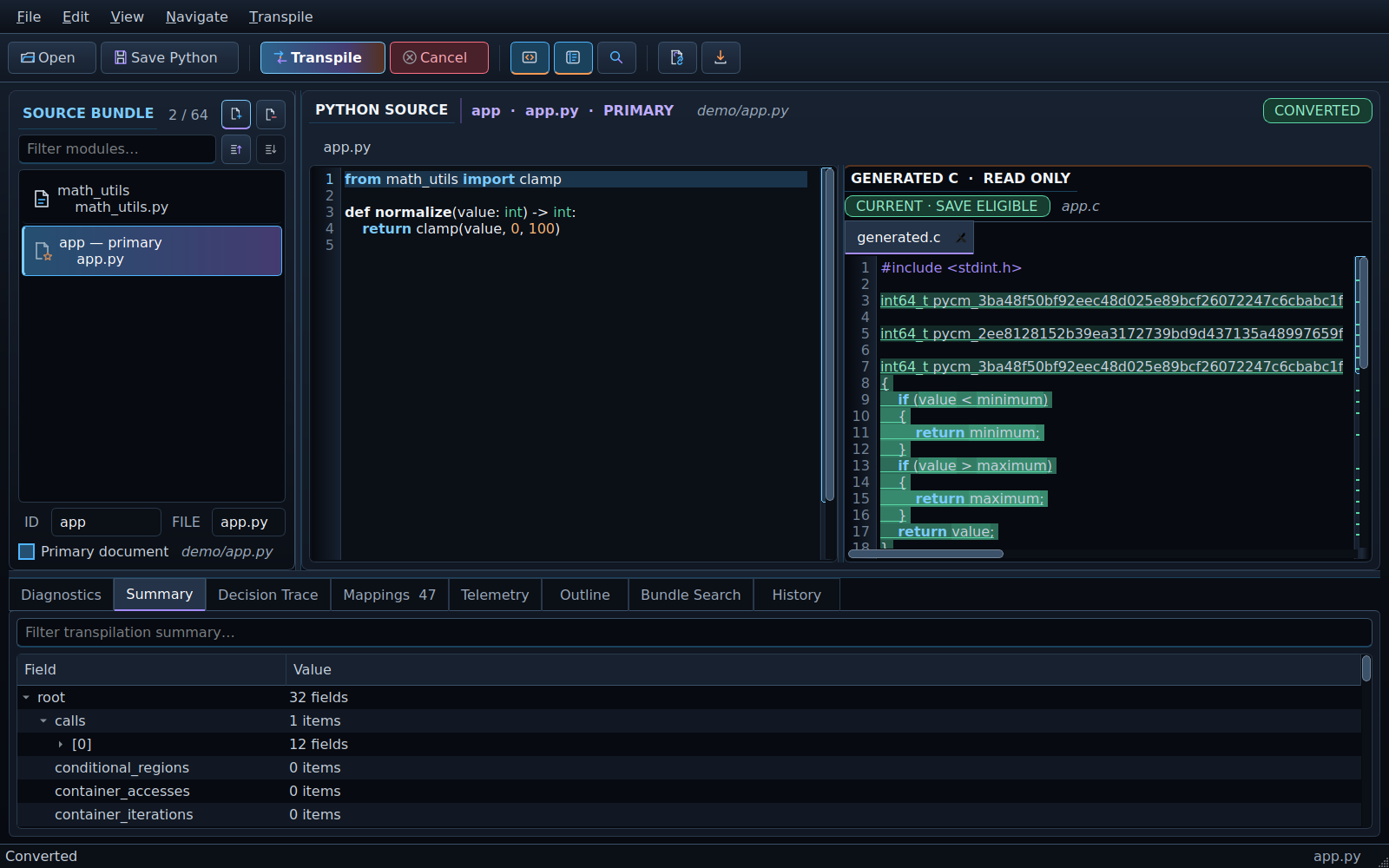Click the CONVERTED status badge

pos(1317,110)
